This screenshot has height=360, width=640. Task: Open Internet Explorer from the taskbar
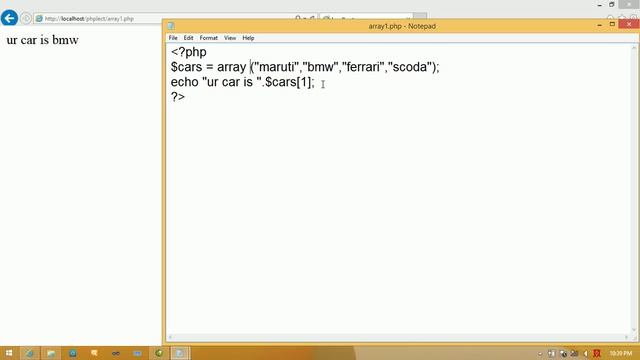tap(30, 353)
